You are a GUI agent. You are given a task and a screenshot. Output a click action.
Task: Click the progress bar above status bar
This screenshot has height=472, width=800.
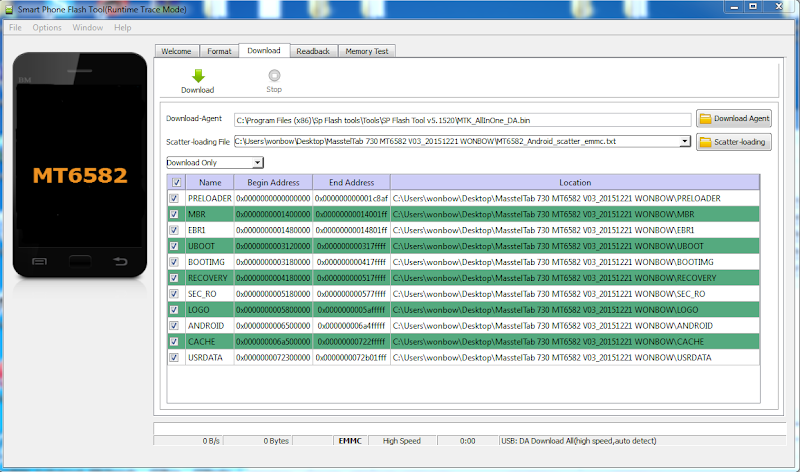tap(469, 428)
